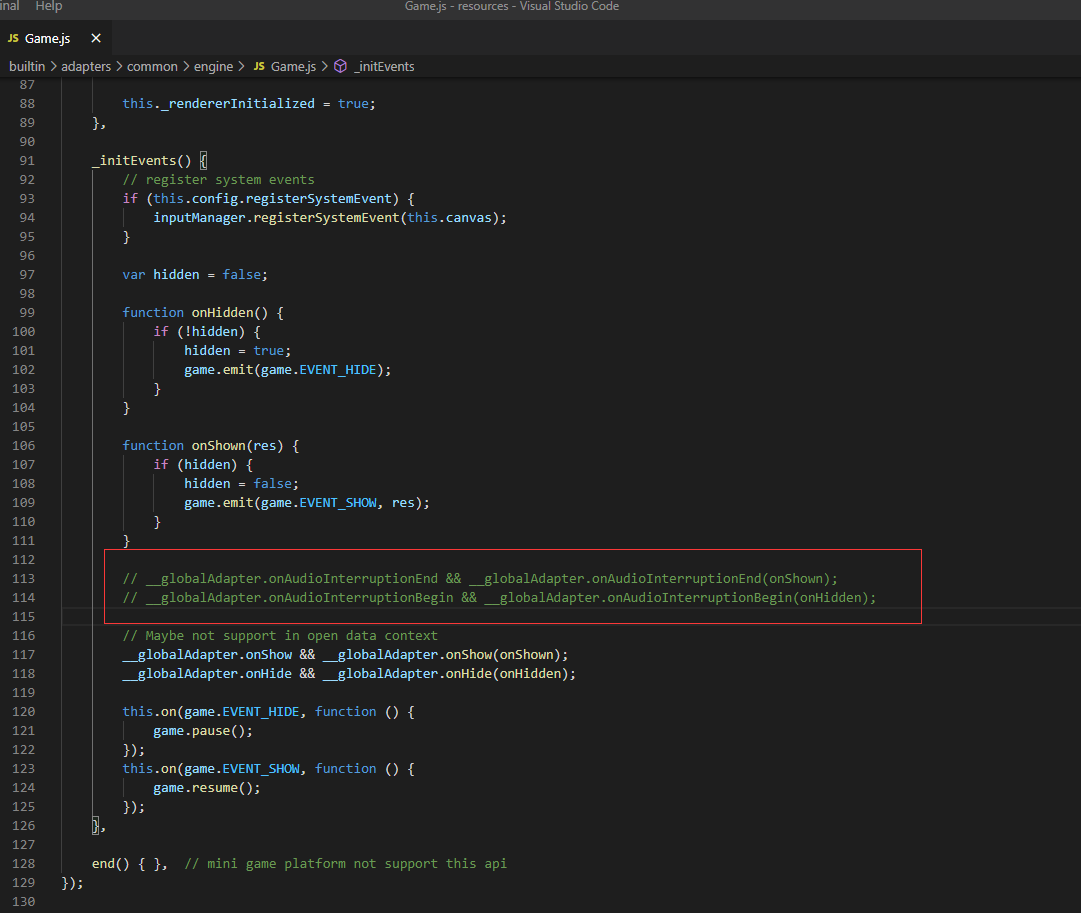Click the 'function onHidden()' declaration

(x=203, y=312)
